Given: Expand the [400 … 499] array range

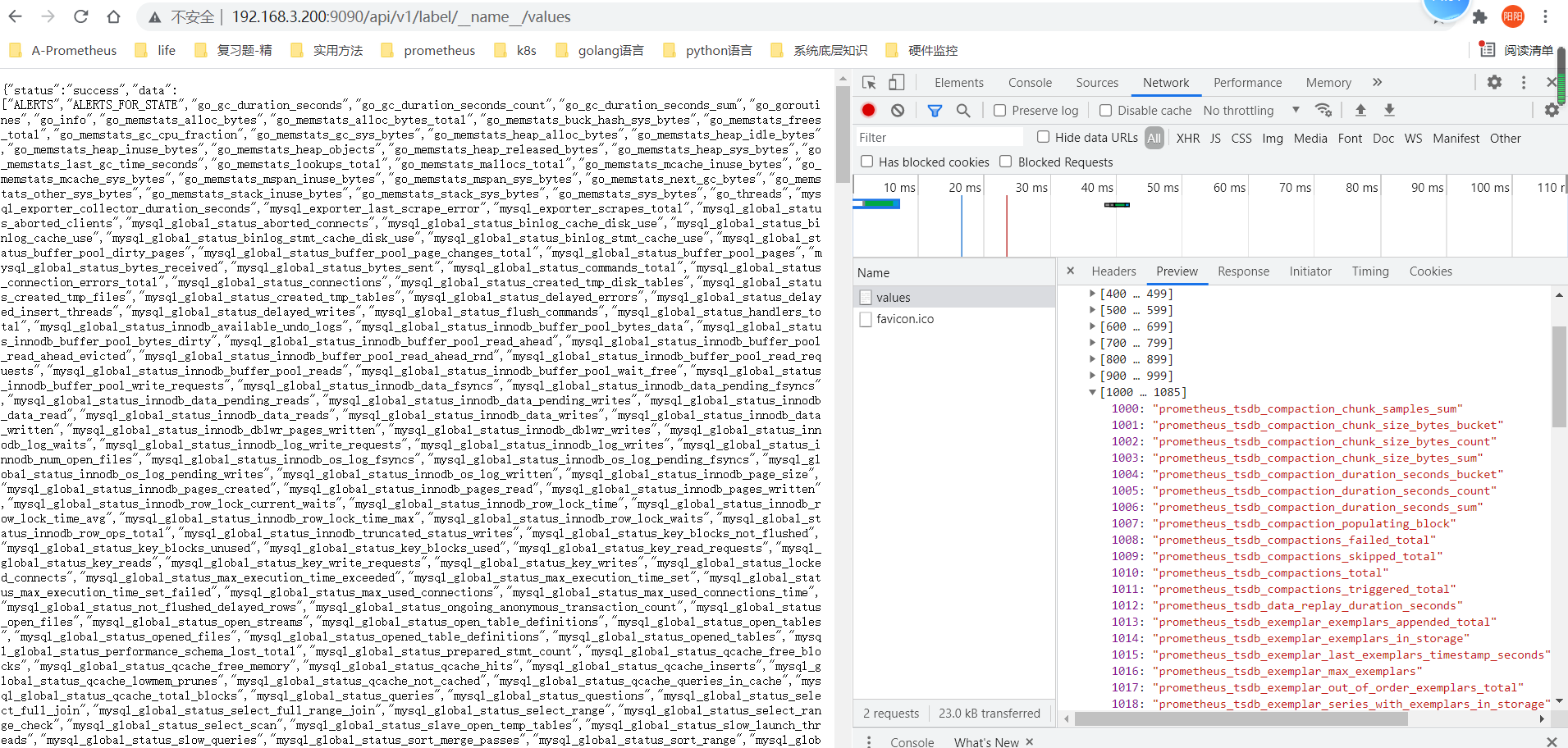Looking at the screenshot, I should (x=1092, y=294).
